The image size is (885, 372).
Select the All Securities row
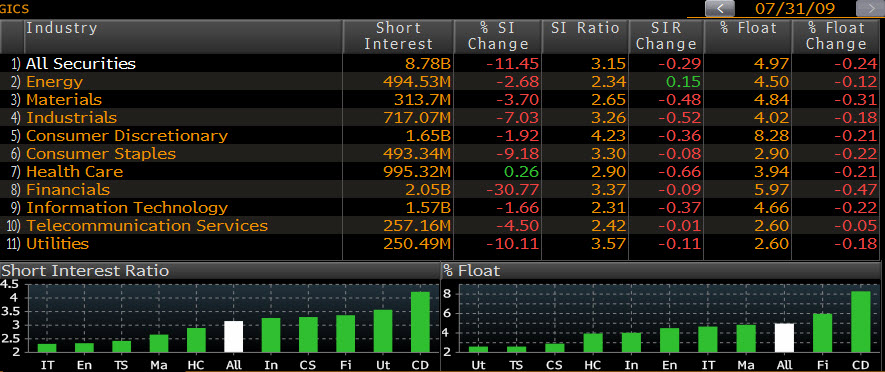click(x=442, y=64)
